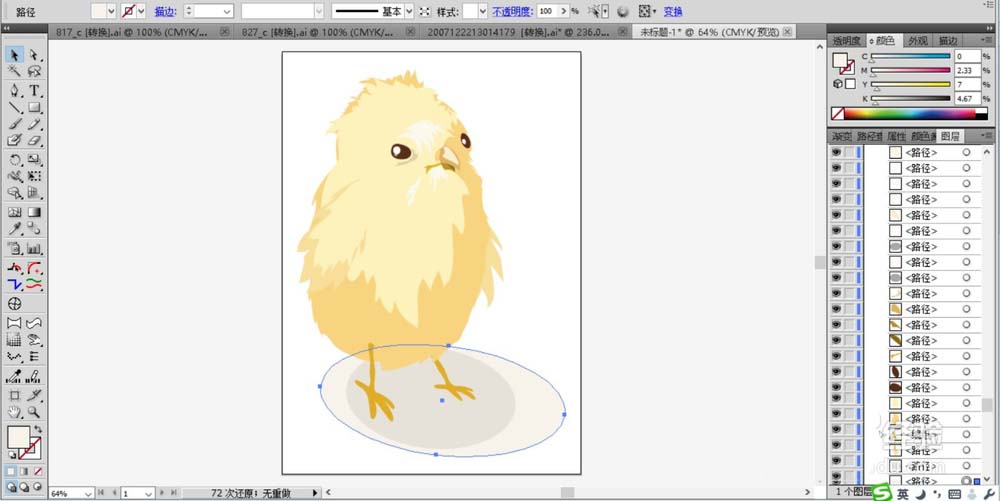Viewport: 1000px width, 501px height.
Task: Open the stroke color dropdown in control bar
Action: point(141,11)
